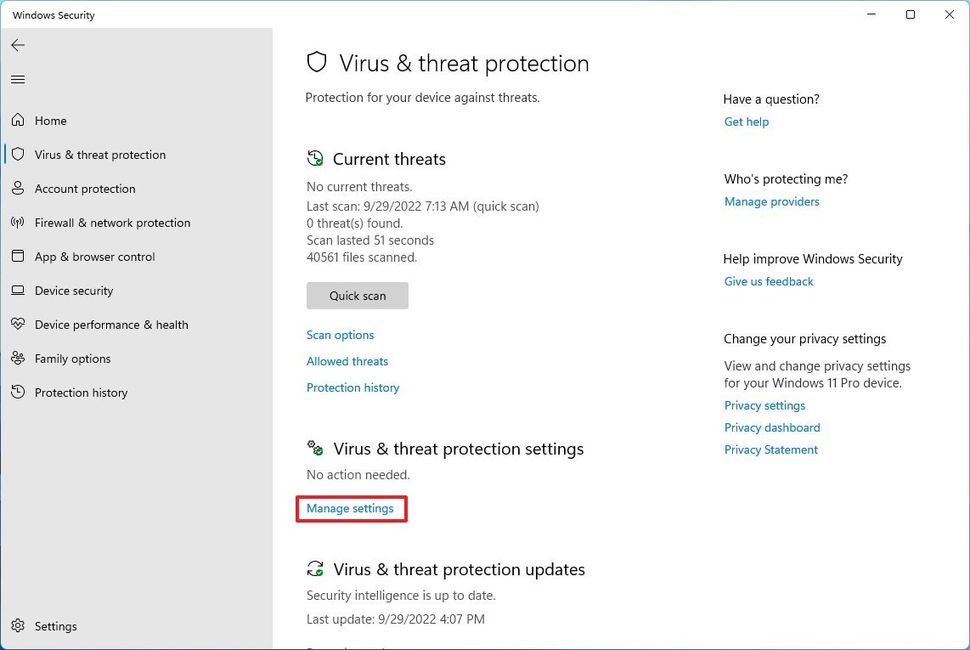Open Device security

[74, 290]
